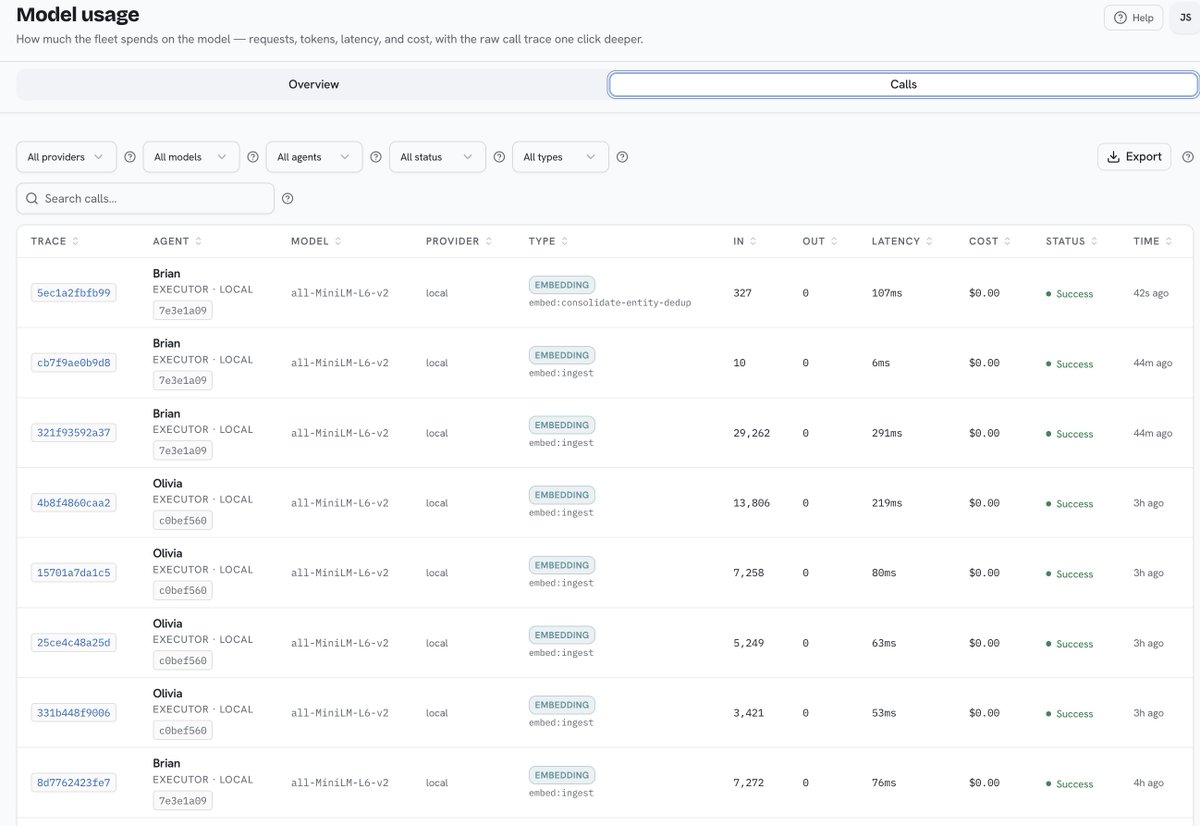Open trace cb7f9ae0b9d8
This screenshot has height=826, width=1200.
pos(74,363)
